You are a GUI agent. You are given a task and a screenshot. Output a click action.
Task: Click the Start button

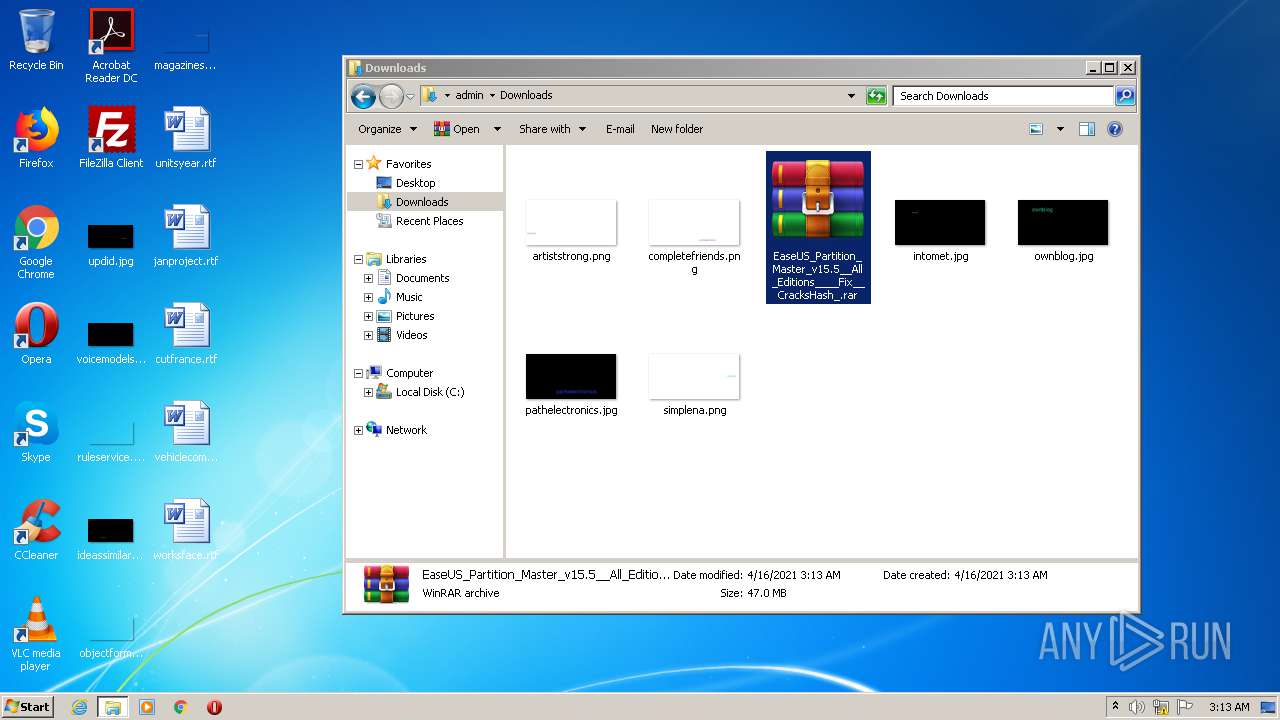tap(27, 707)
